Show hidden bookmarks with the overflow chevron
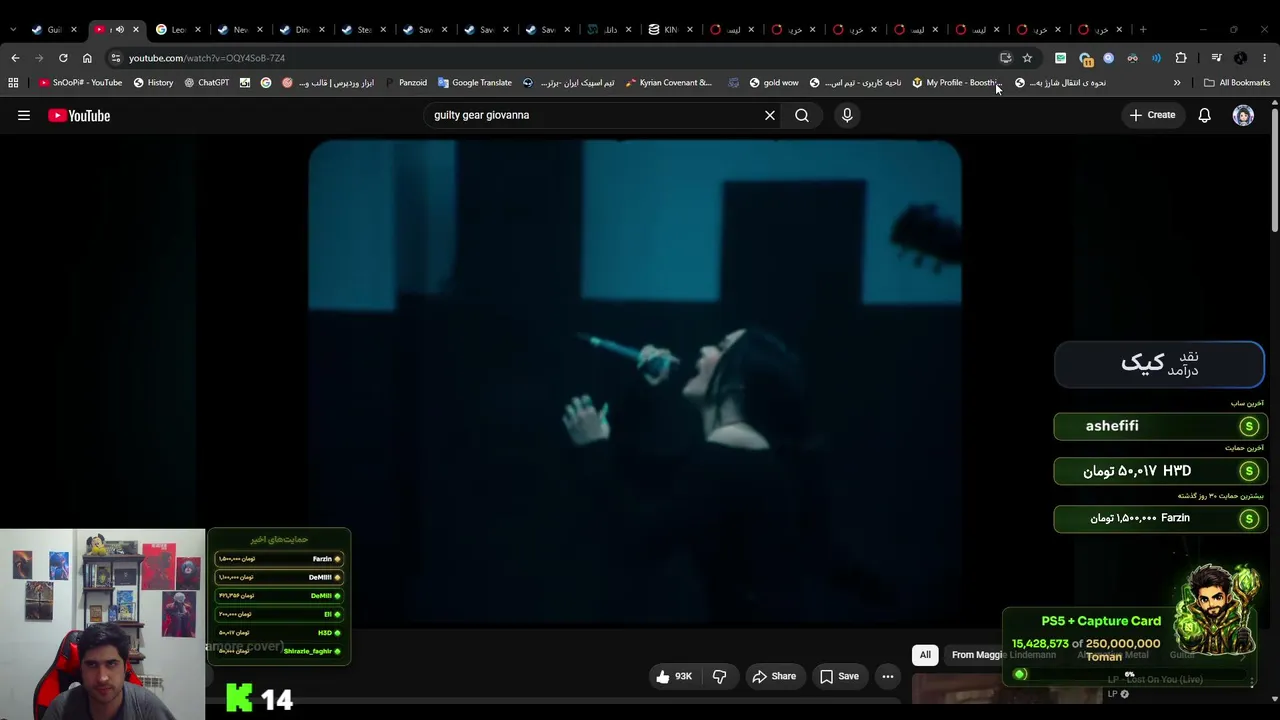1280x720 pixels. click(1177, 83)
